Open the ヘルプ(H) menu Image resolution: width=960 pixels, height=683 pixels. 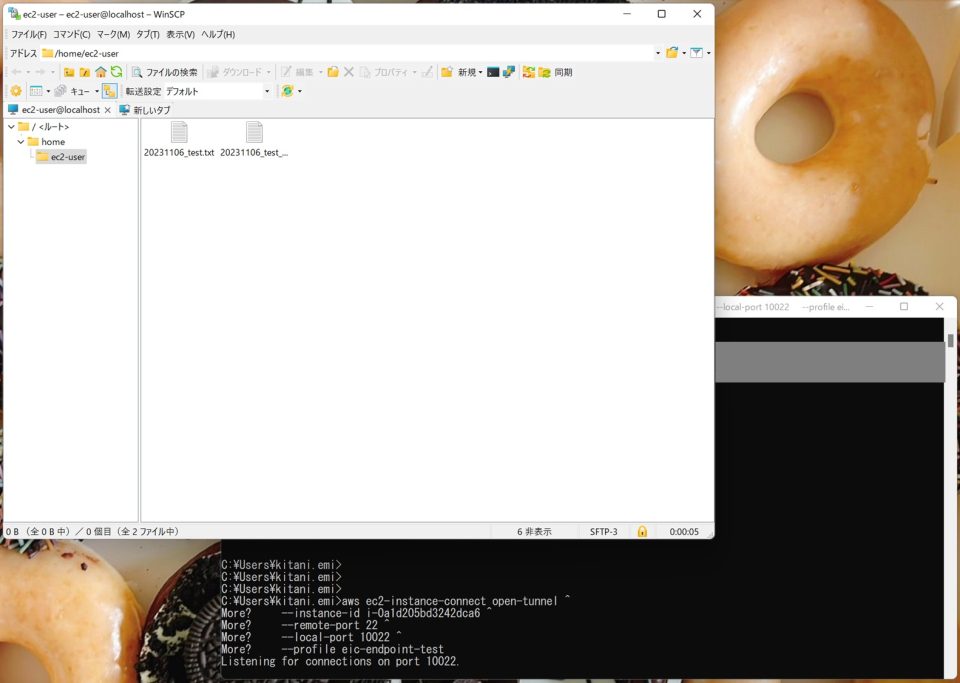point(218,34)
